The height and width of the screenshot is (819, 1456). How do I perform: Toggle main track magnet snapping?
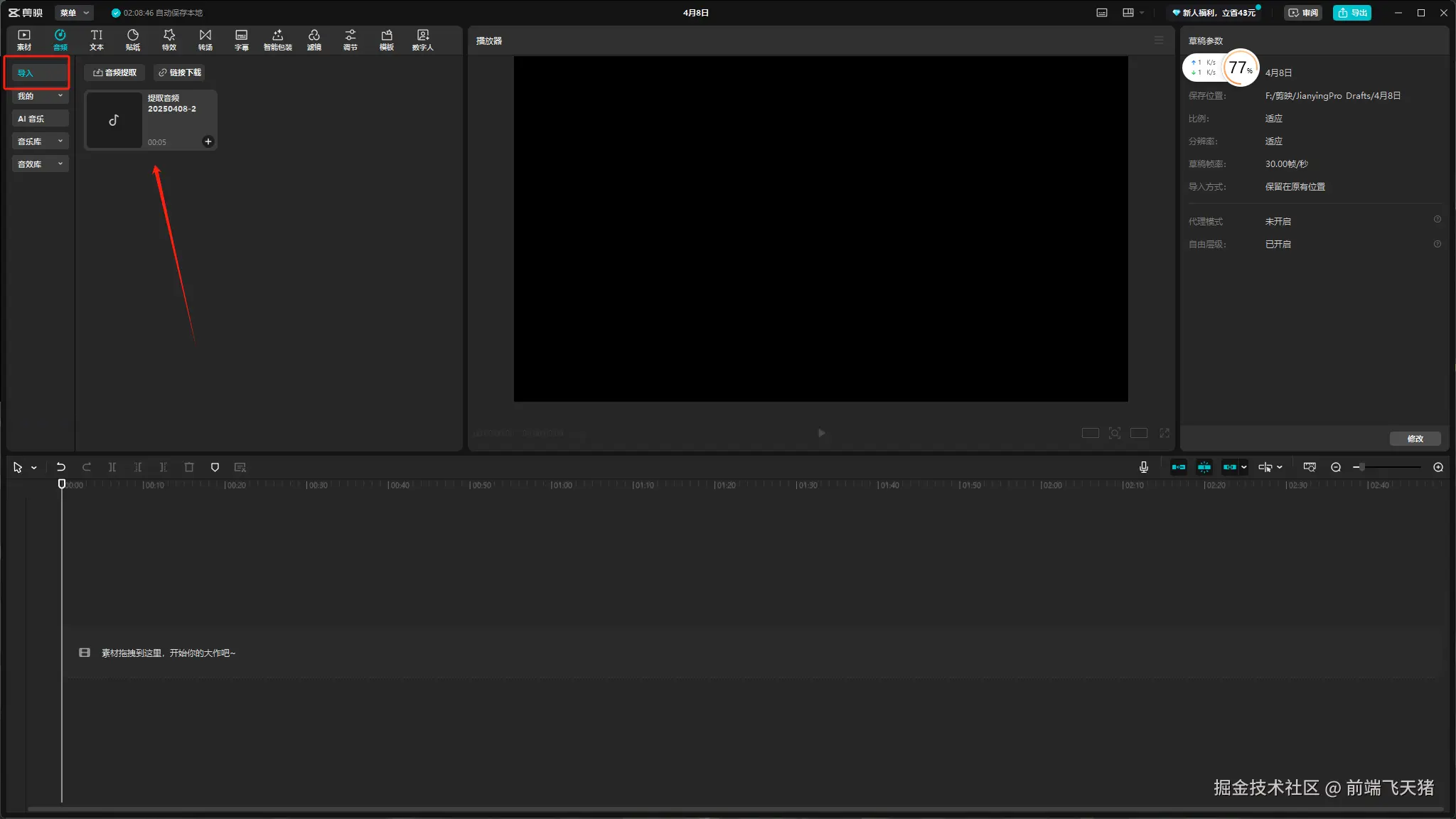1178,467
